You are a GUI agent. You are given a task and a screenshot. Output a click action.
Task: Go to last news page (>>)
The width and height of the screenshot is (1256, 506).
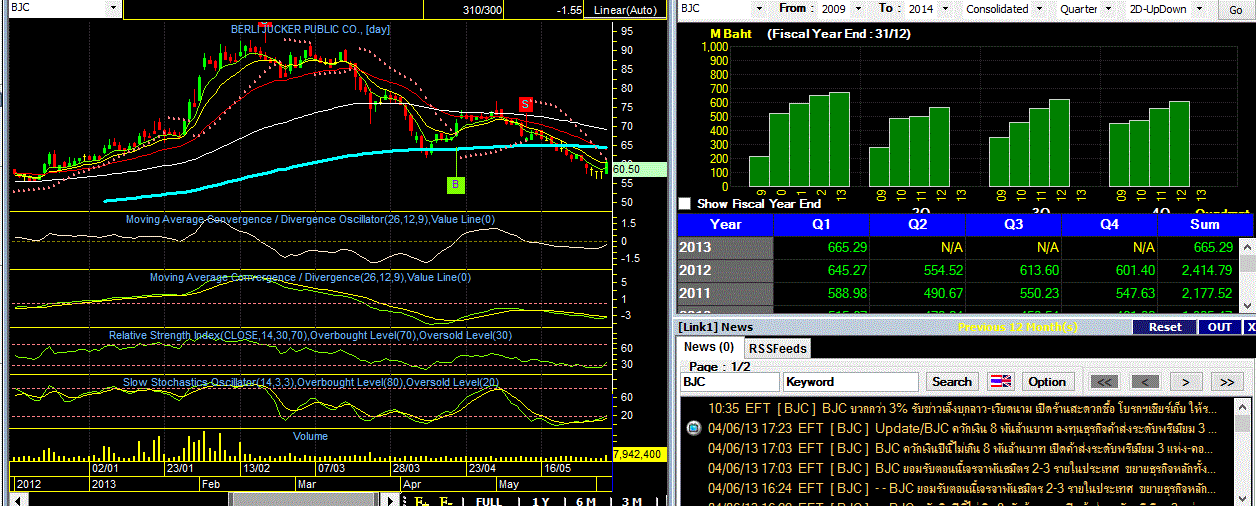click(x=1227, y=381)
